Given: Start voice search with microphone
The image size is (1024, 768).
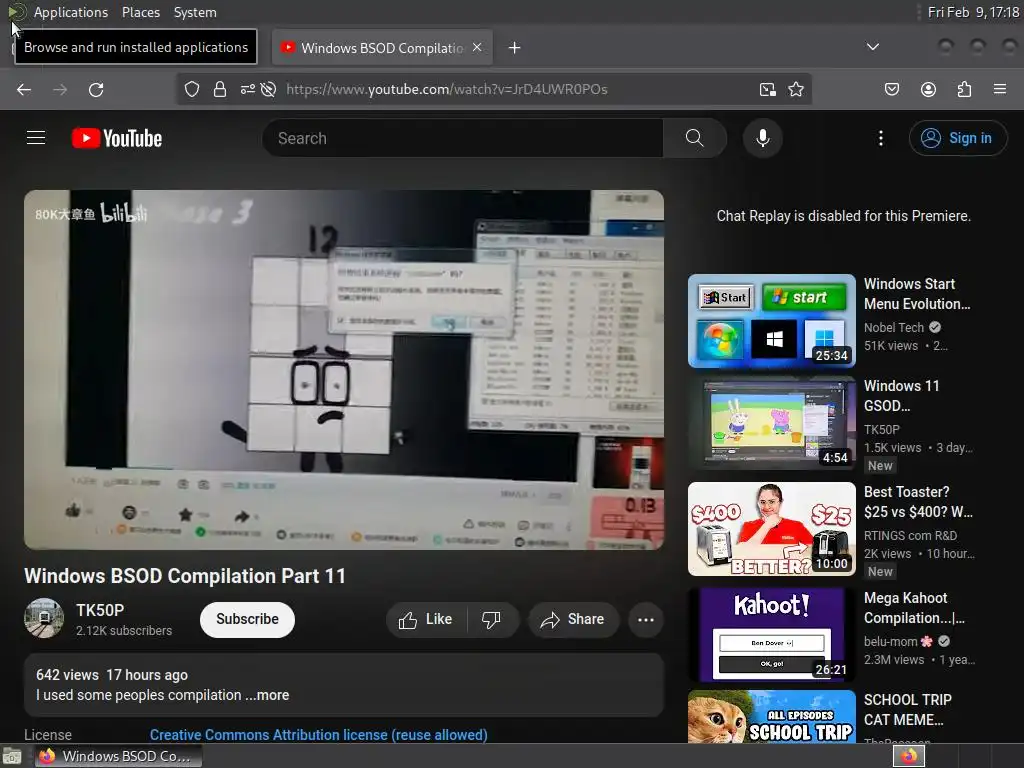Looking at the screenshot, I should pyautogui.click(x=763, y=138).
